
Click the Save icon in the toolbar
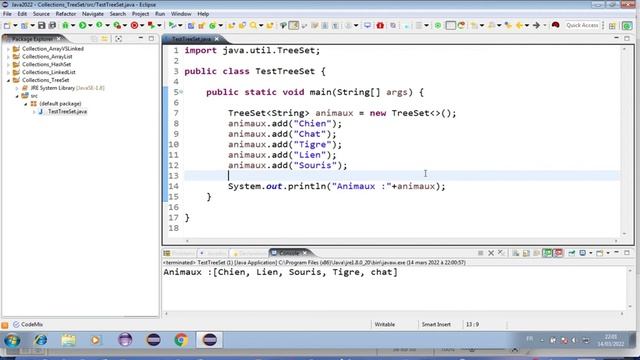42,25
